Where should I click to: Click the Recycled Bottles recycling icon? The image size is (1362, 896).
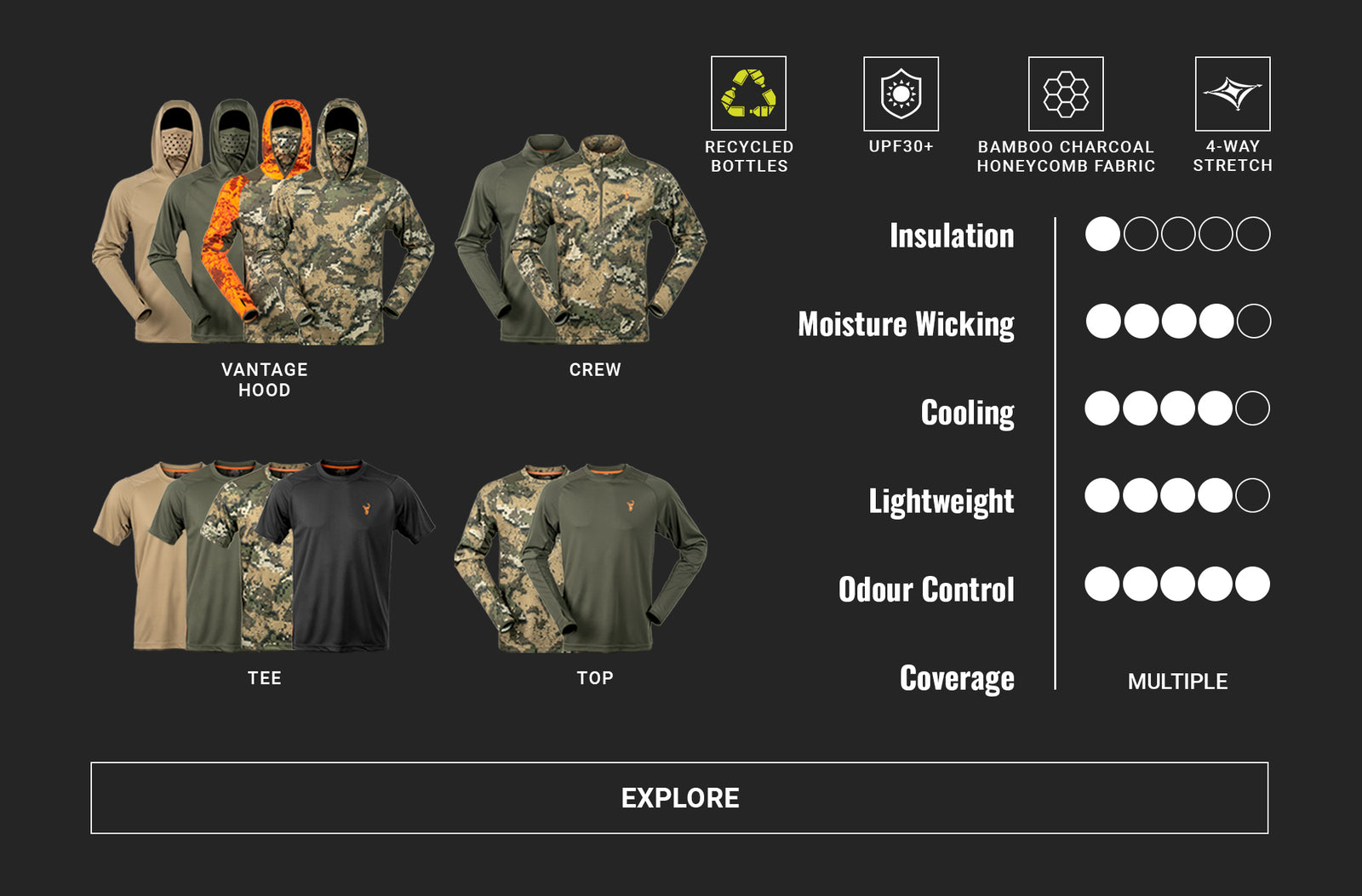coord(748,94)
